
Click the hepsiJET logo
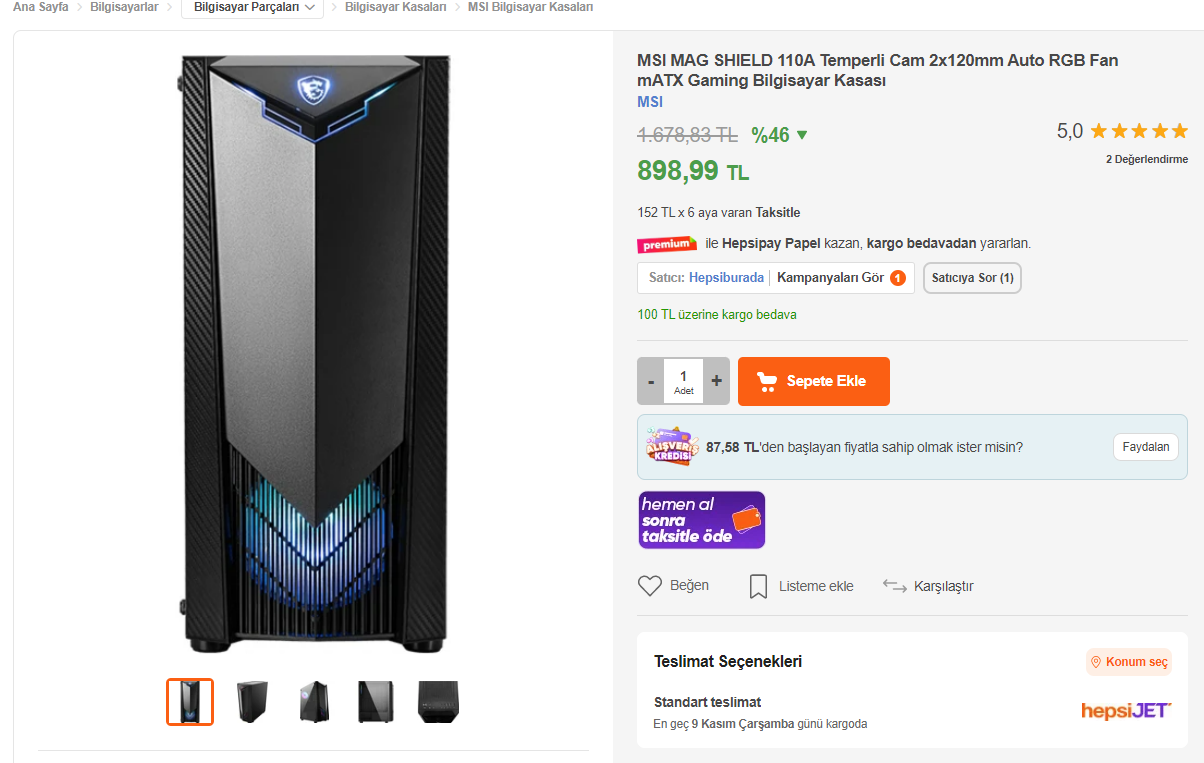tap(1125, 711)
